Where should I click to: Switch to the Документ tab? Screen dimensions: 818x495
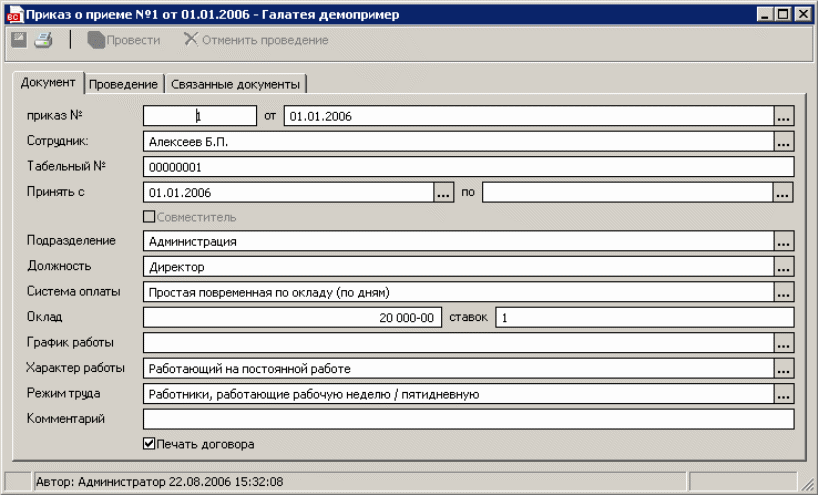pyautogui.click(x=48, y=83)
